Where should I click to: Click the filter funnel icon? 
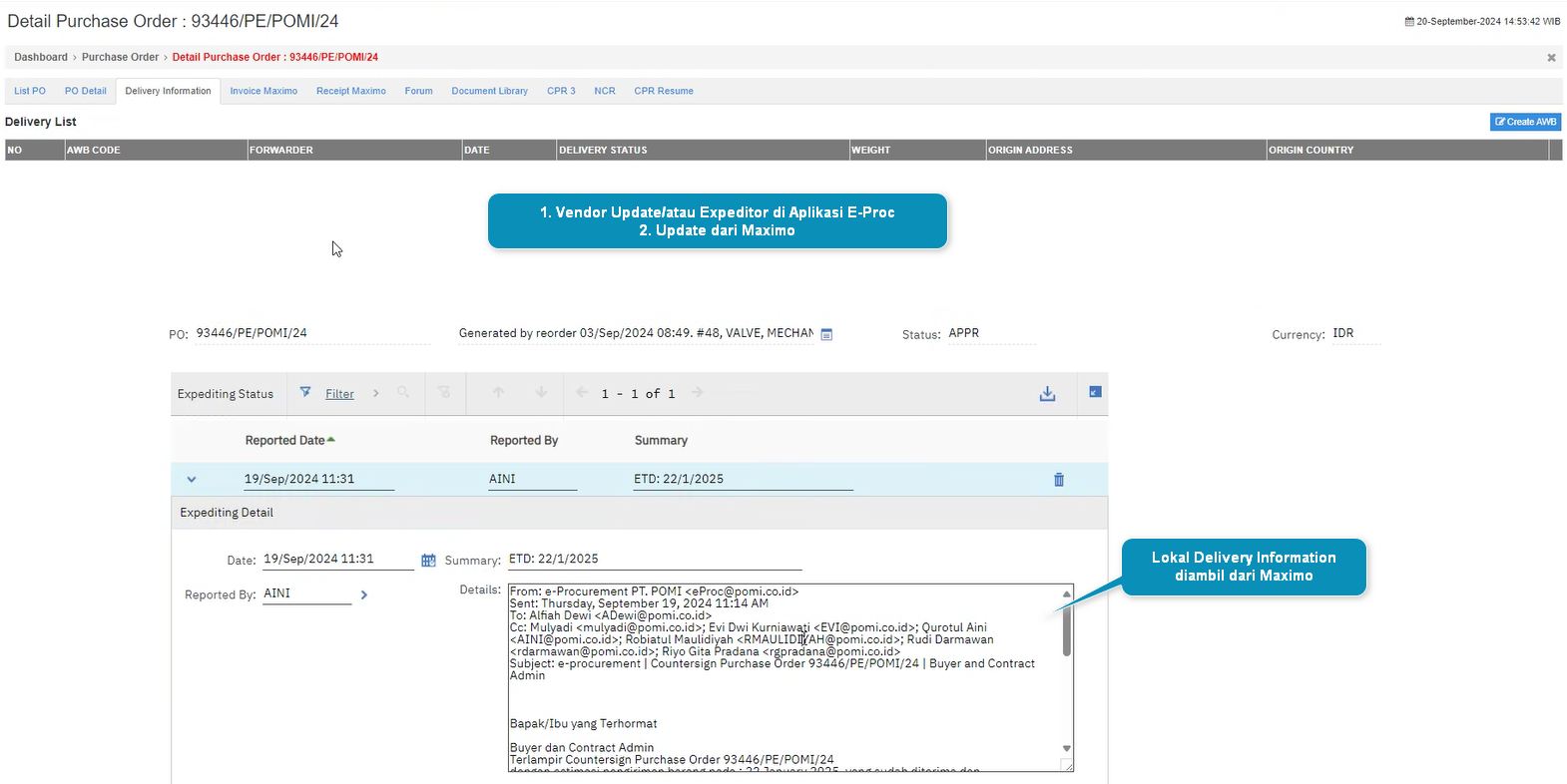305,393
